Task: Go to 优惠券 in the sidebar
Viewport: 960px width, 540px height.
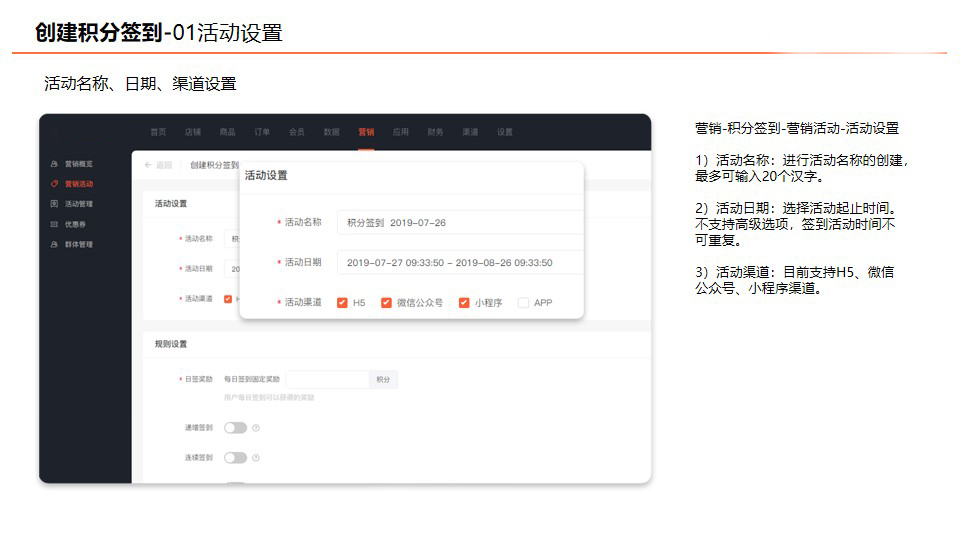Action: pos(75,224)
